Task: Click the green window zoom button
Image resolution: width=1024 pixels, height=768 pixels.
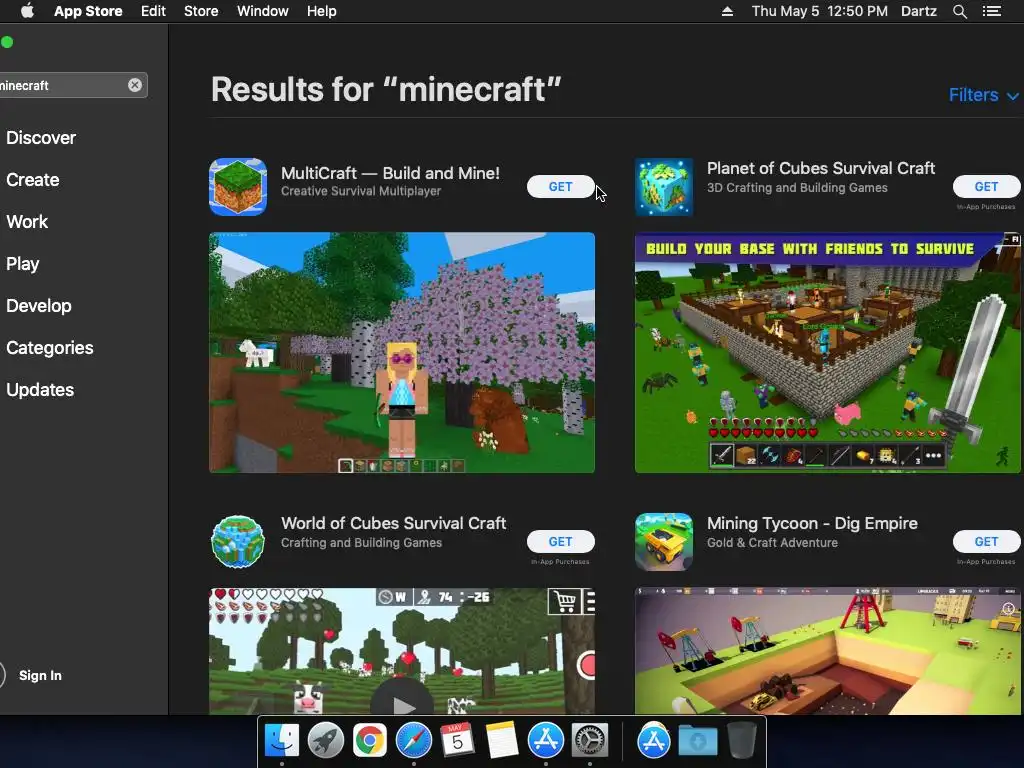Action: coord(7,42)
